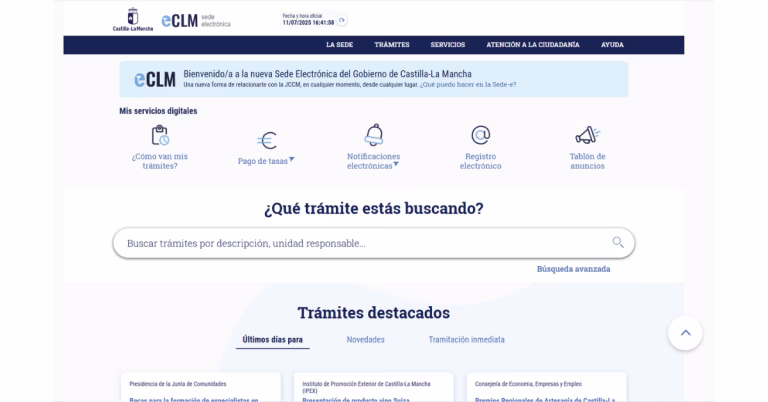Open the Registro electrónico link

pos(480,161)
